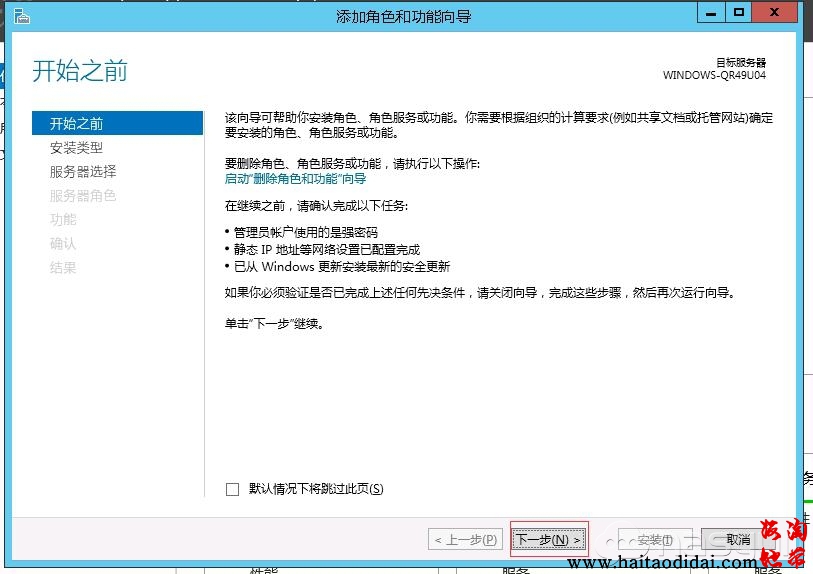Image resolution: width=813 pixels, height=574 pixels.
Task: Cancel the wizard with 取消 button
Action: tap(737, 540)
